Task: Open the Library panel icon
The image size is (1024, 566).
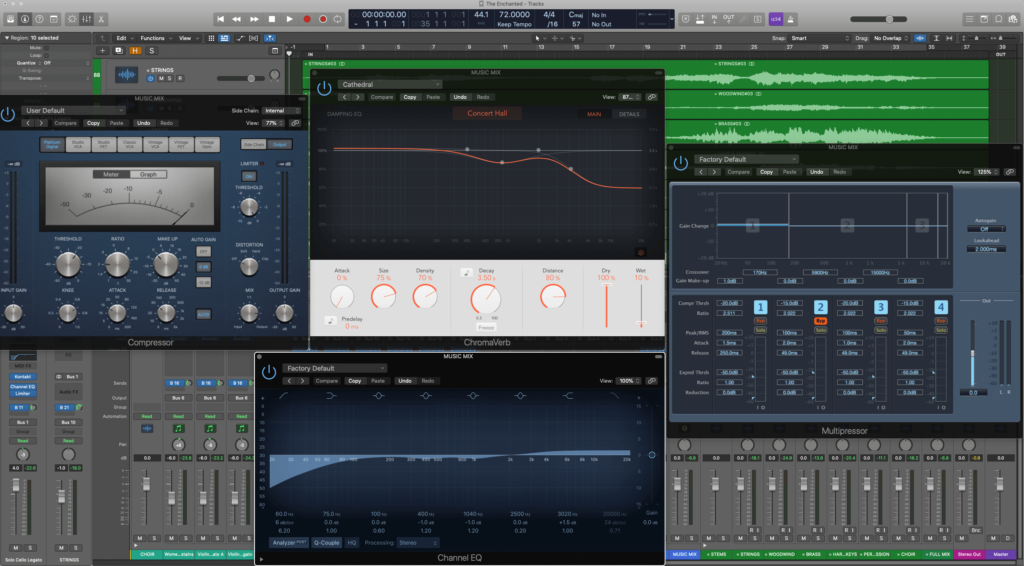Action: coord(10,19)
